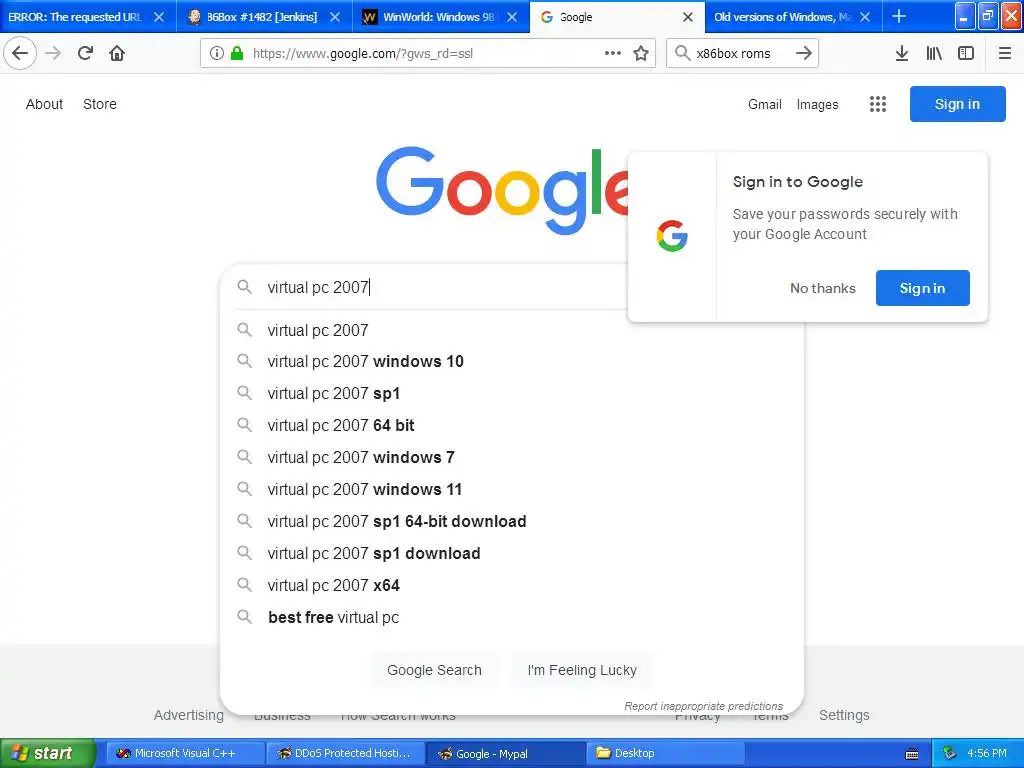The image size is (1024, 768).
Task: Click the browser Back arrow button
Action: [x=20, y=54]
